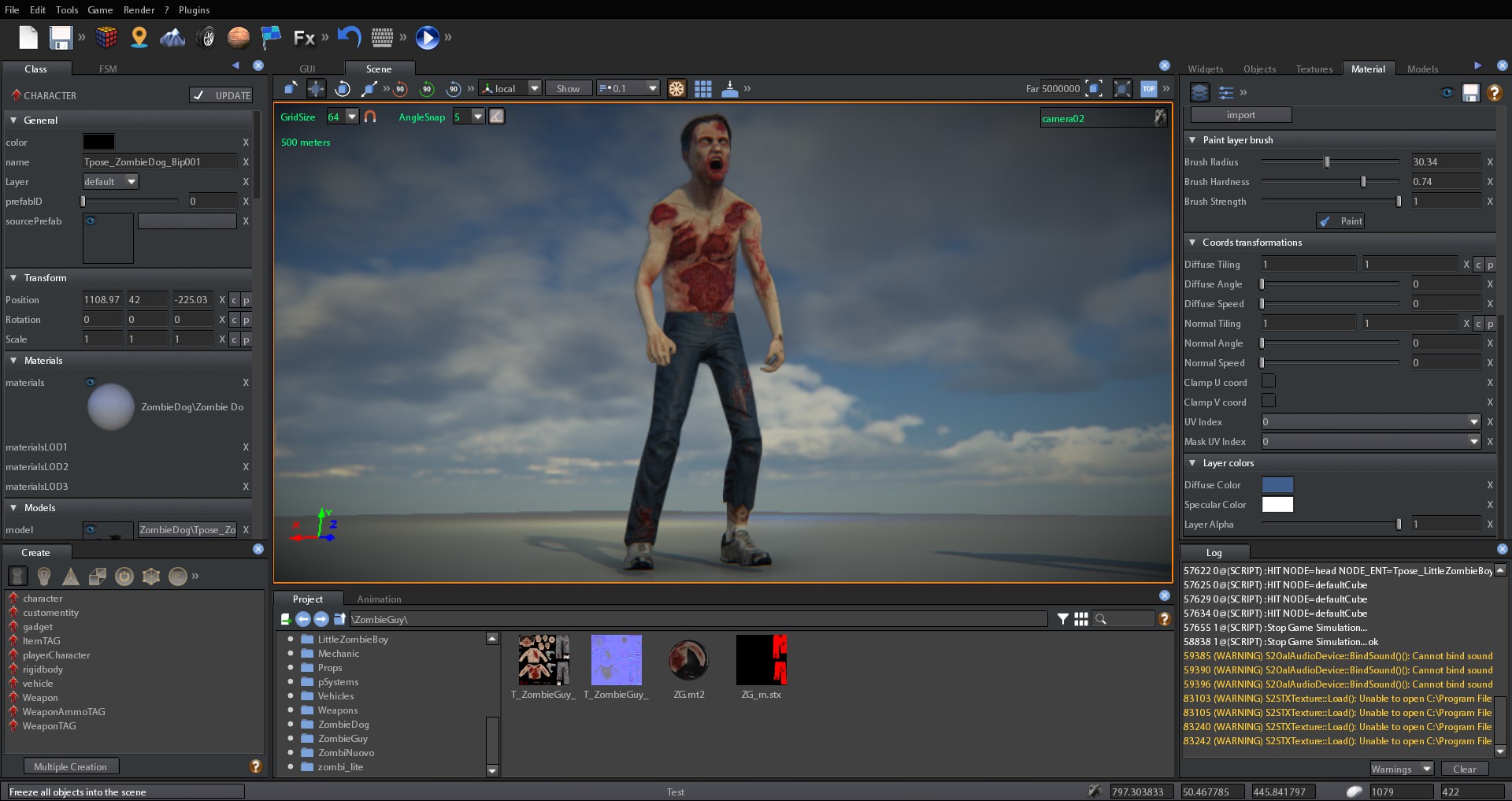Open the Fx particle effects editor

[x=304, y=38]
